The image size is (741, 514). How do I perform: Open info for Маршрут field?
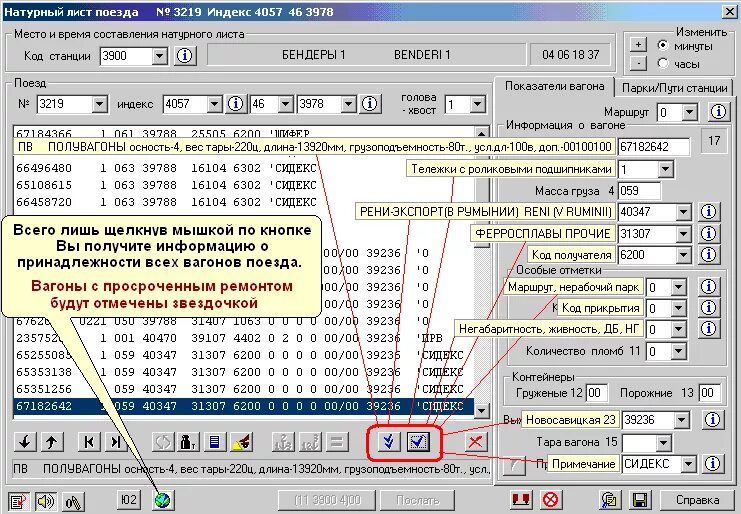718,112
